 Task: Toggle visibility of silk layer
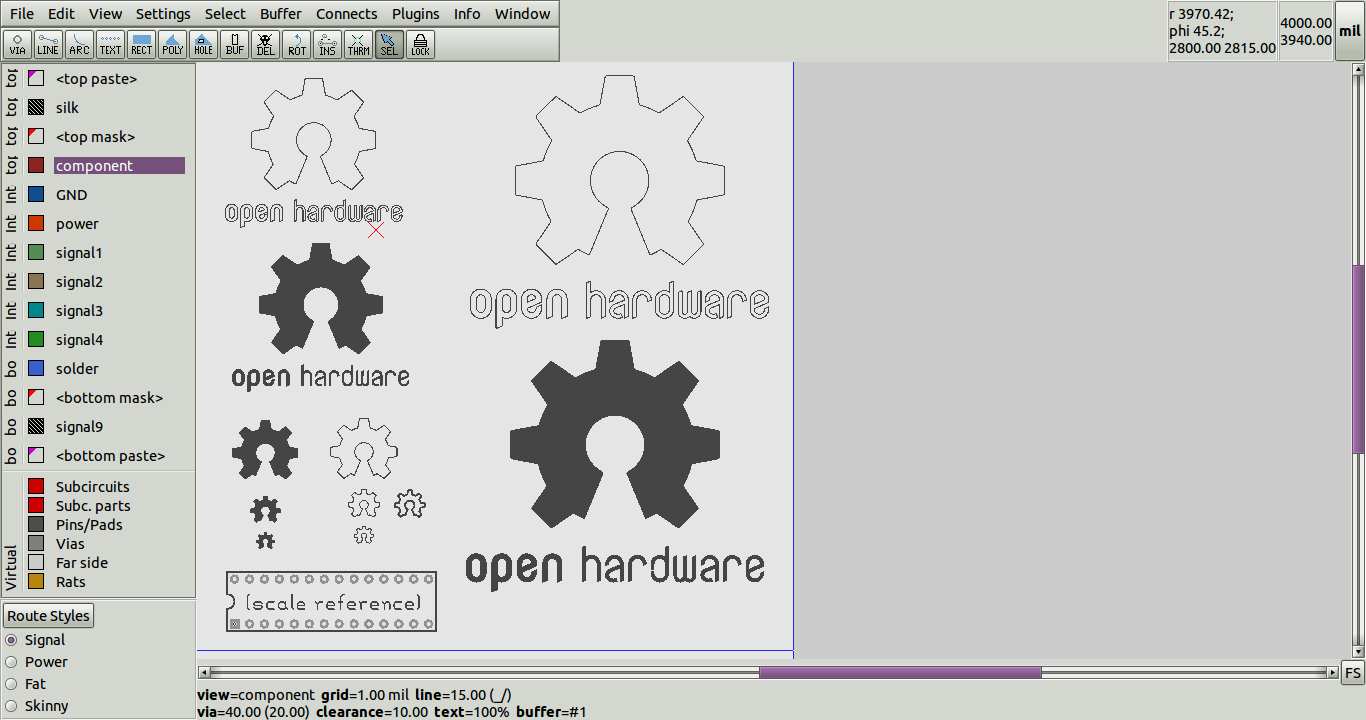[36, 107]
